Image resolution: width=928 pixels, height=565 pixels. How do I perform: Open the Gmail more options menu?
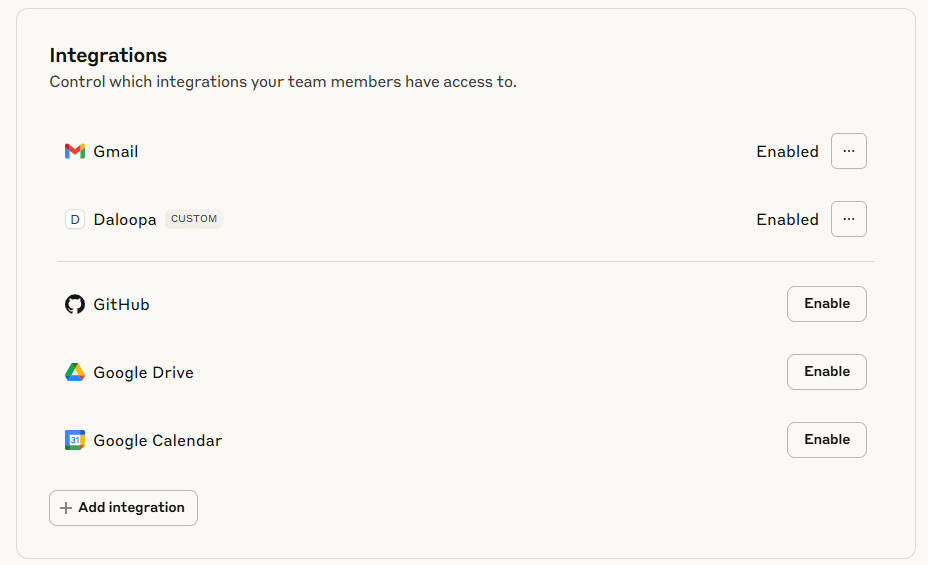click(x=849, y=151)
